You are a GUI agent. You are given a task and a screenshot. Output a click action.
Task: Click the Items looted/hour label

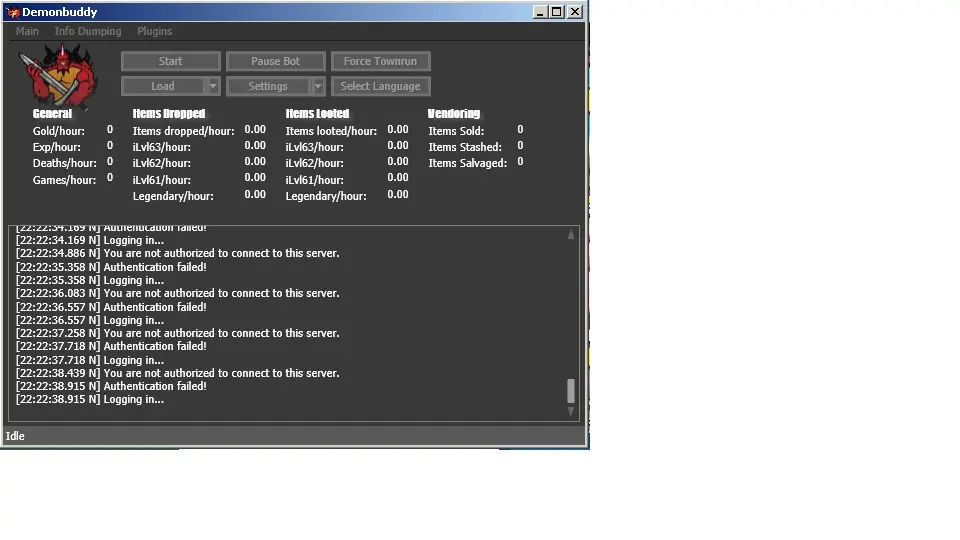pos(331,131)
